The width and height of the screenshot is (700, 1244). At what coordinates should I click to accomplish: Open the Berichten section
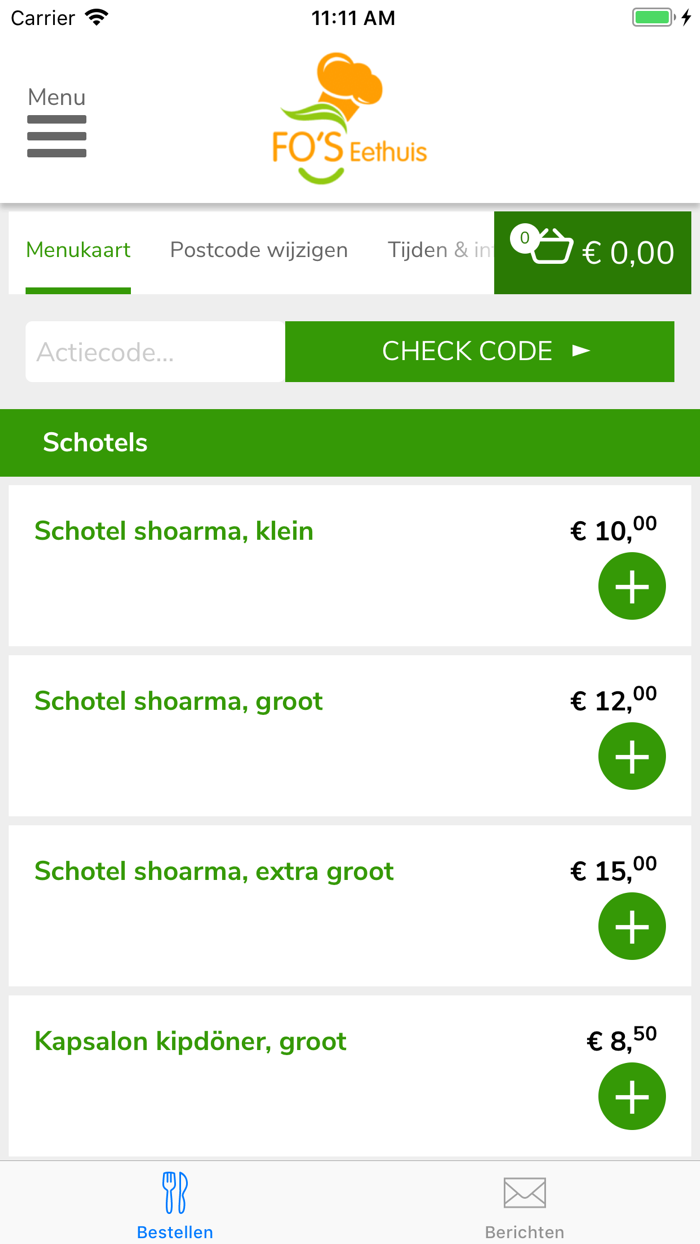(x=524, y=1203)
